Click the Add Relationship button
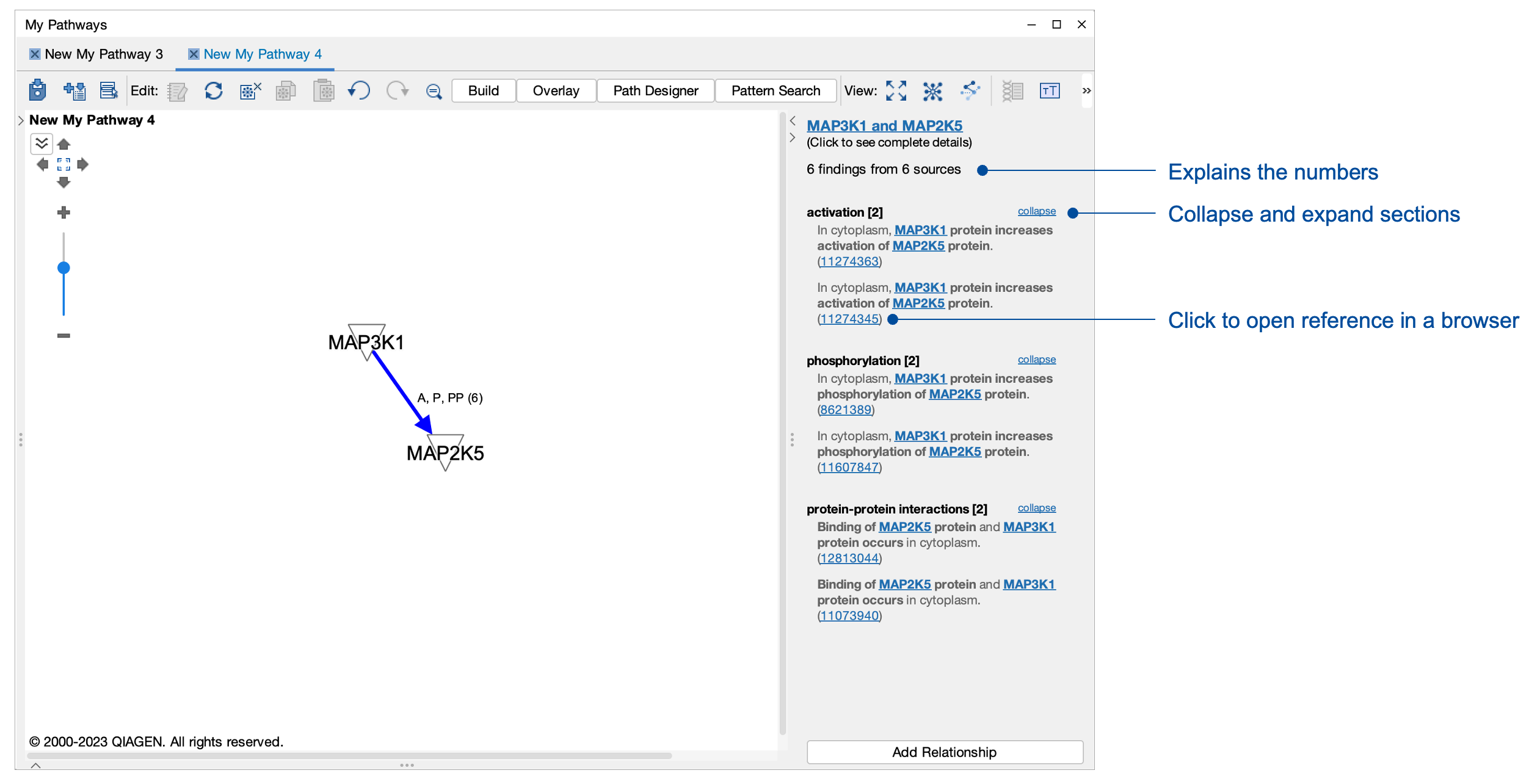The width and height of the screenshot is (1540, 784). click(944, 752)
